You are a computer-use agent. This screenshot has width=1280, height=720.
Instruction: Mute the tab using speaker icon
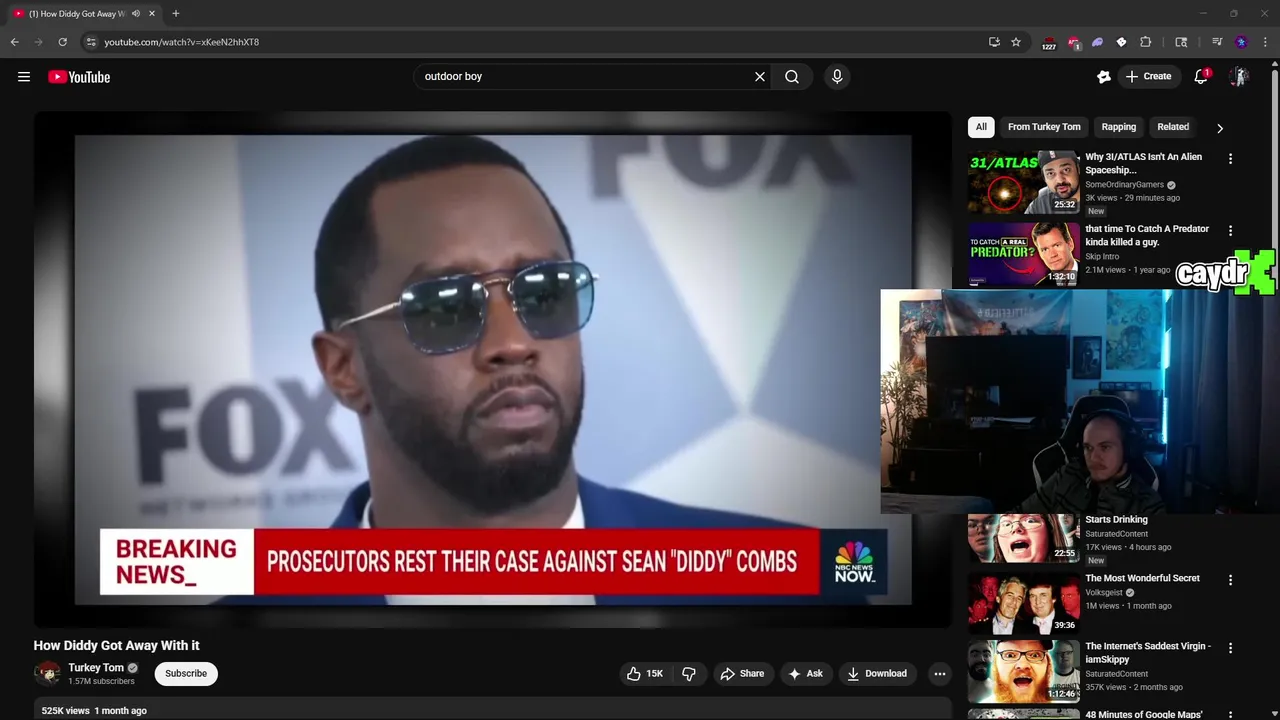tap(136, 14)
